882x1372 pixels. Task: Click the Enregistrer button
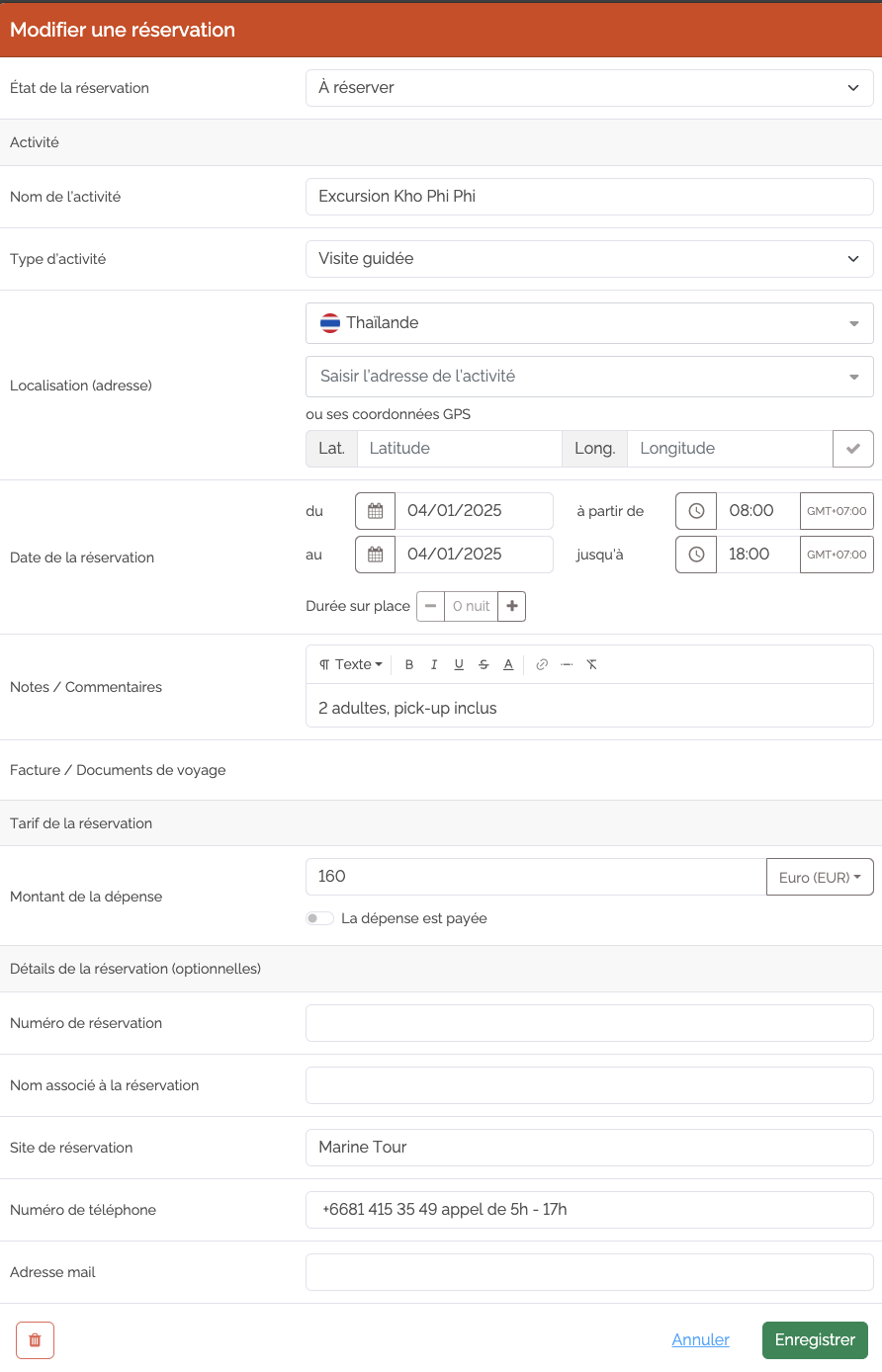click(815, 1340)
